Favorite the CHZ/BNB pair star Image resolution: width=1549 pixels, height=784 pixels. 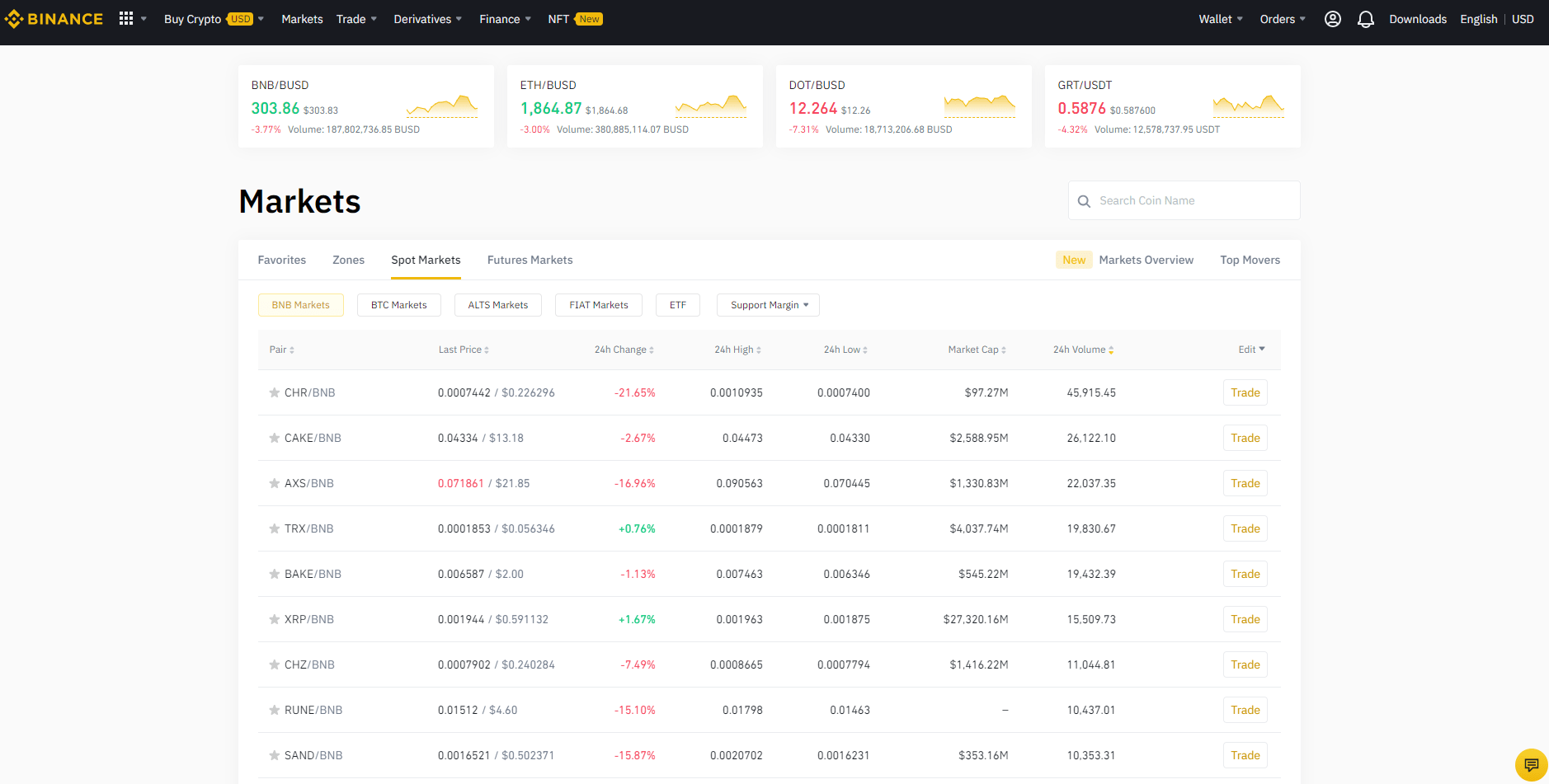click(275, 664)
